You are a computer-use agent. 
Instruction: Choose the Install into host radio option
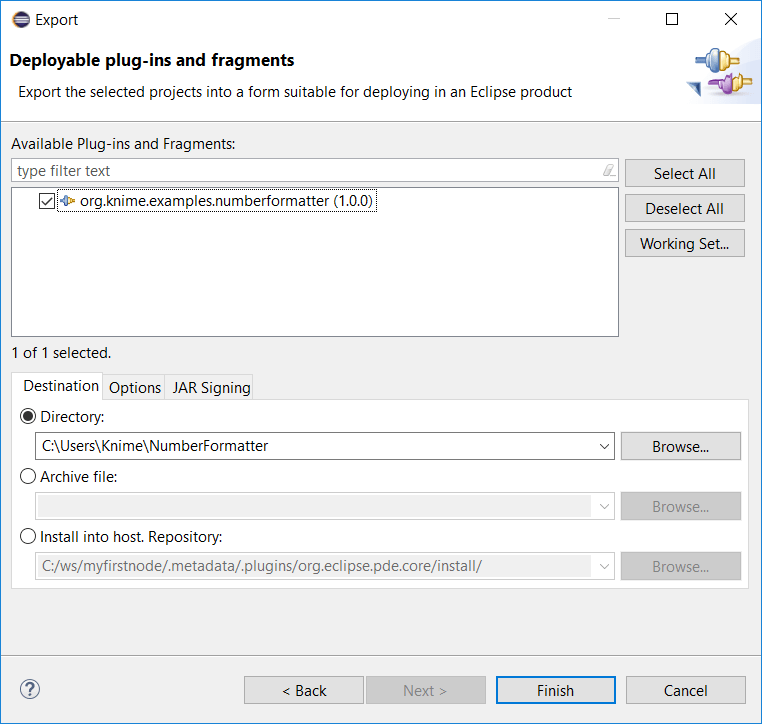tap(28, 536)
